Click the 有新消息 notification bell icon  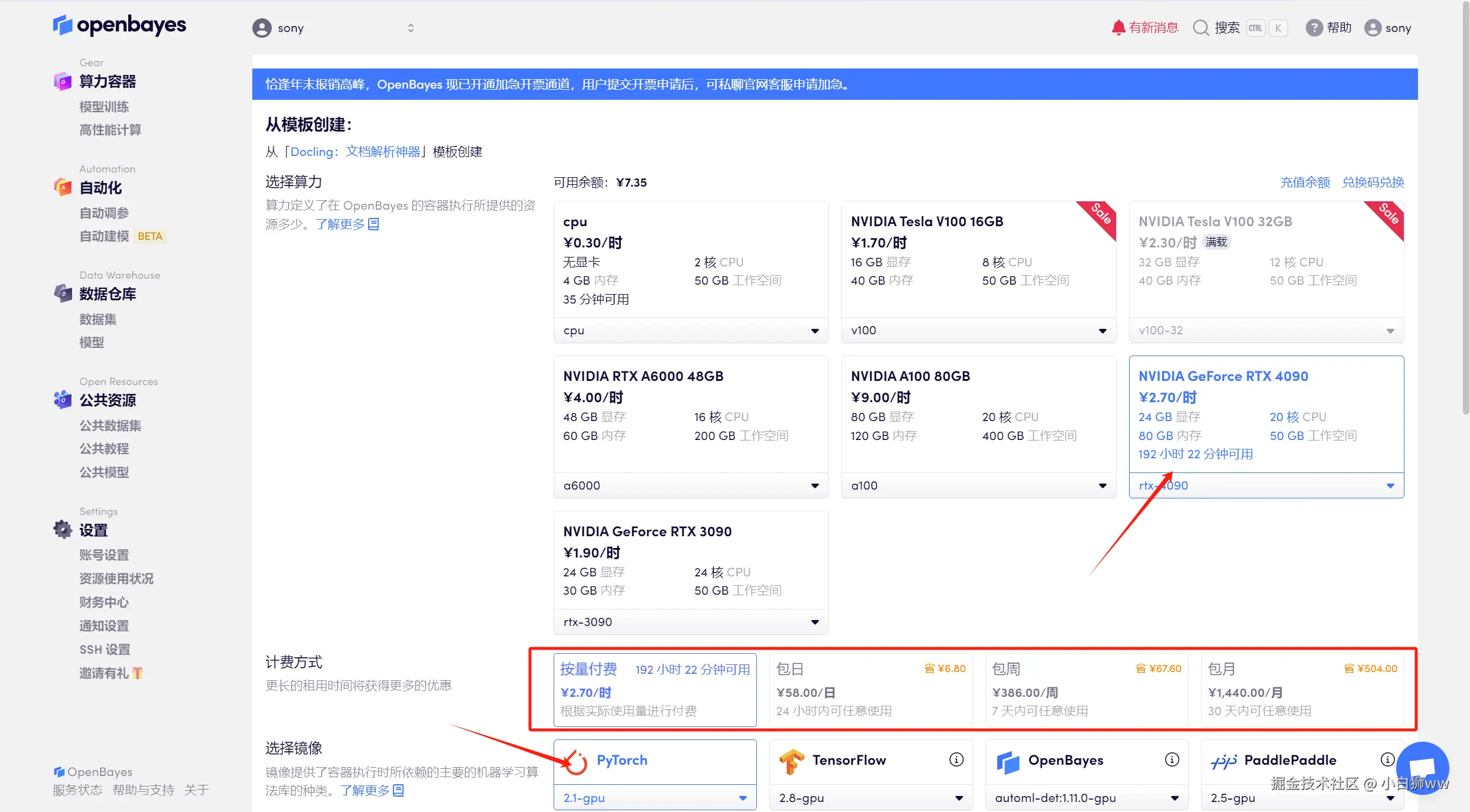click(x=1118, y=28)
